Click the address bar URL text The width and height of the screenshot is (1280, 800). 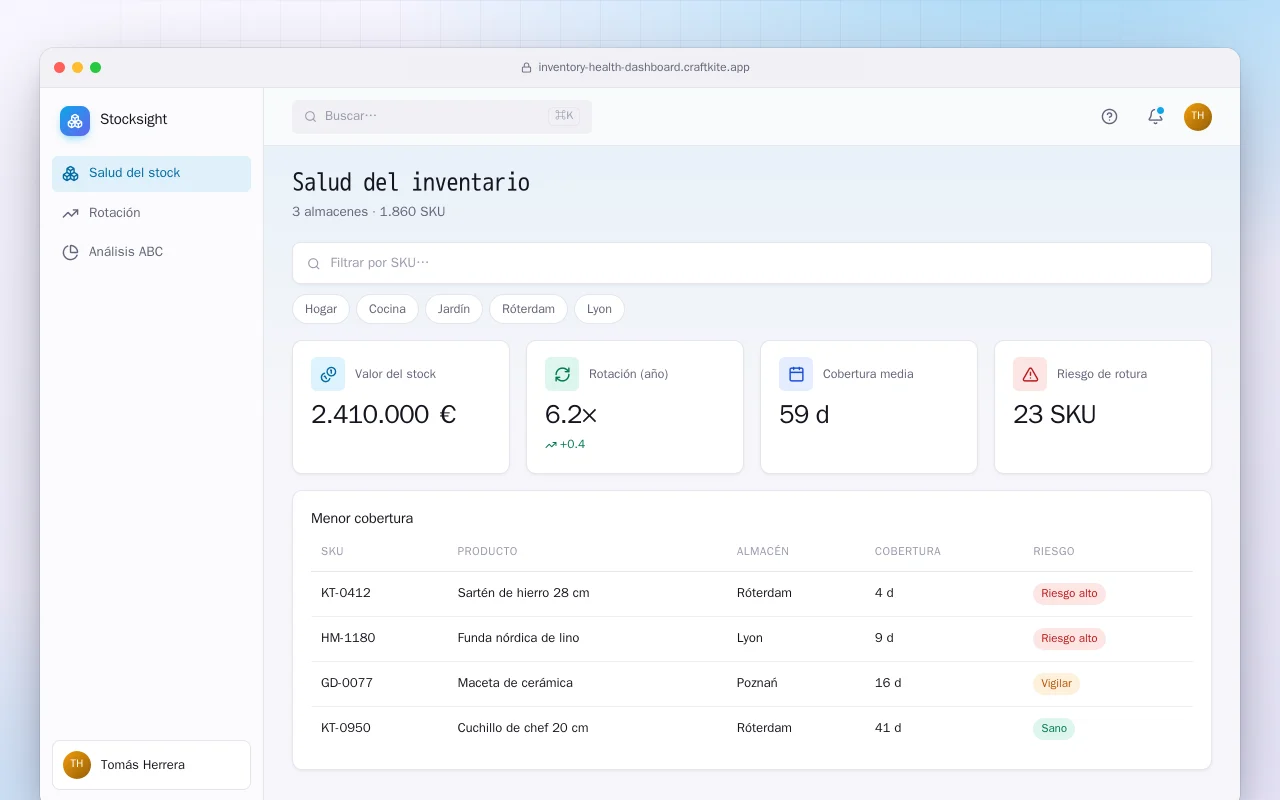click(644, 68)
